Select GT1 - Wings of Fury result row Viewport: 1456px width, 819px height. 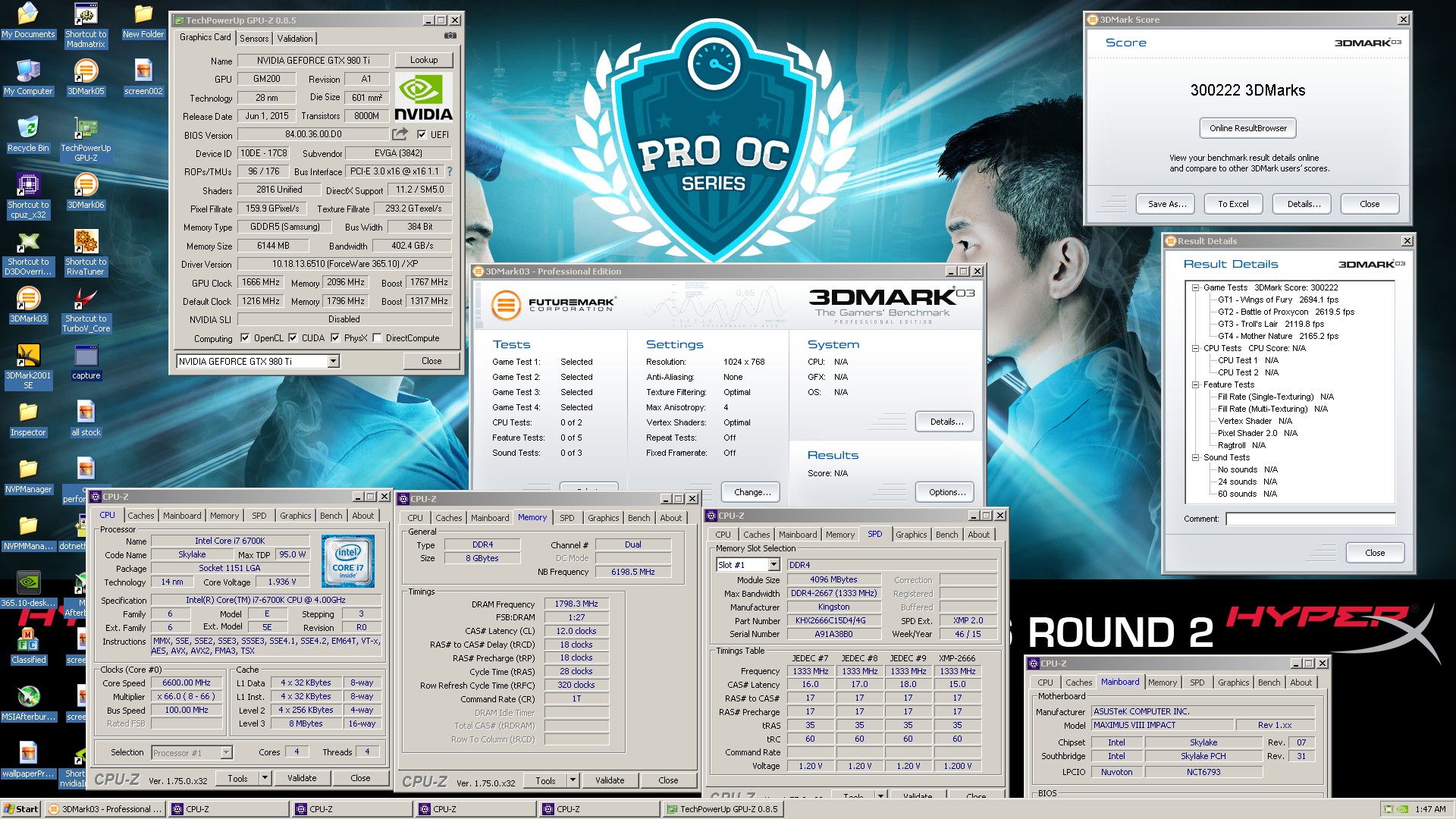(x=1279, y=300)
